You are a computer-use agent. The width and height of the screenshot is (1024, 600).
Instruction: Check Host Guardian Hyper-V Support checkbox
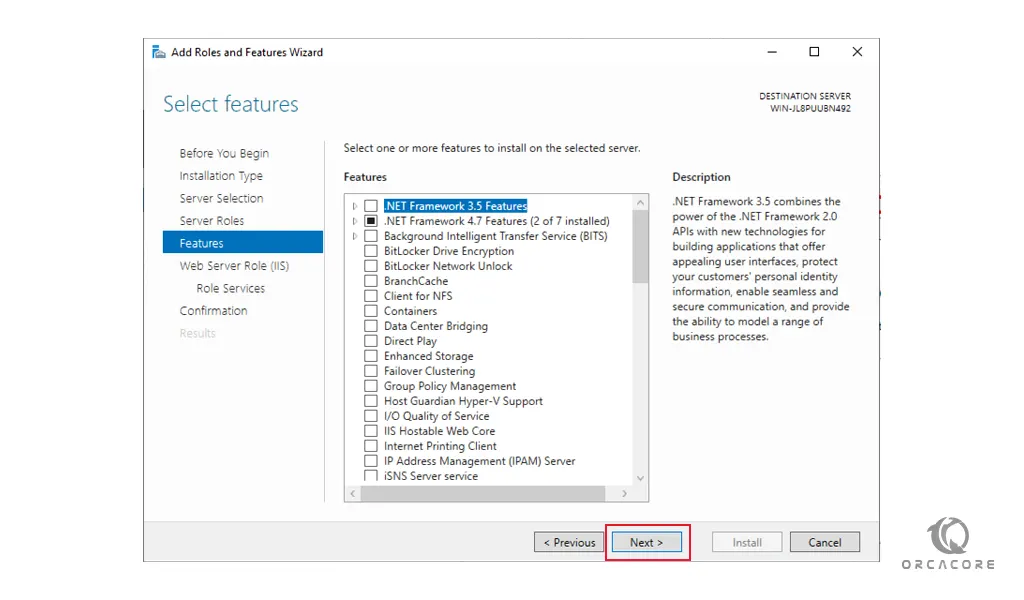coord(370,401)
